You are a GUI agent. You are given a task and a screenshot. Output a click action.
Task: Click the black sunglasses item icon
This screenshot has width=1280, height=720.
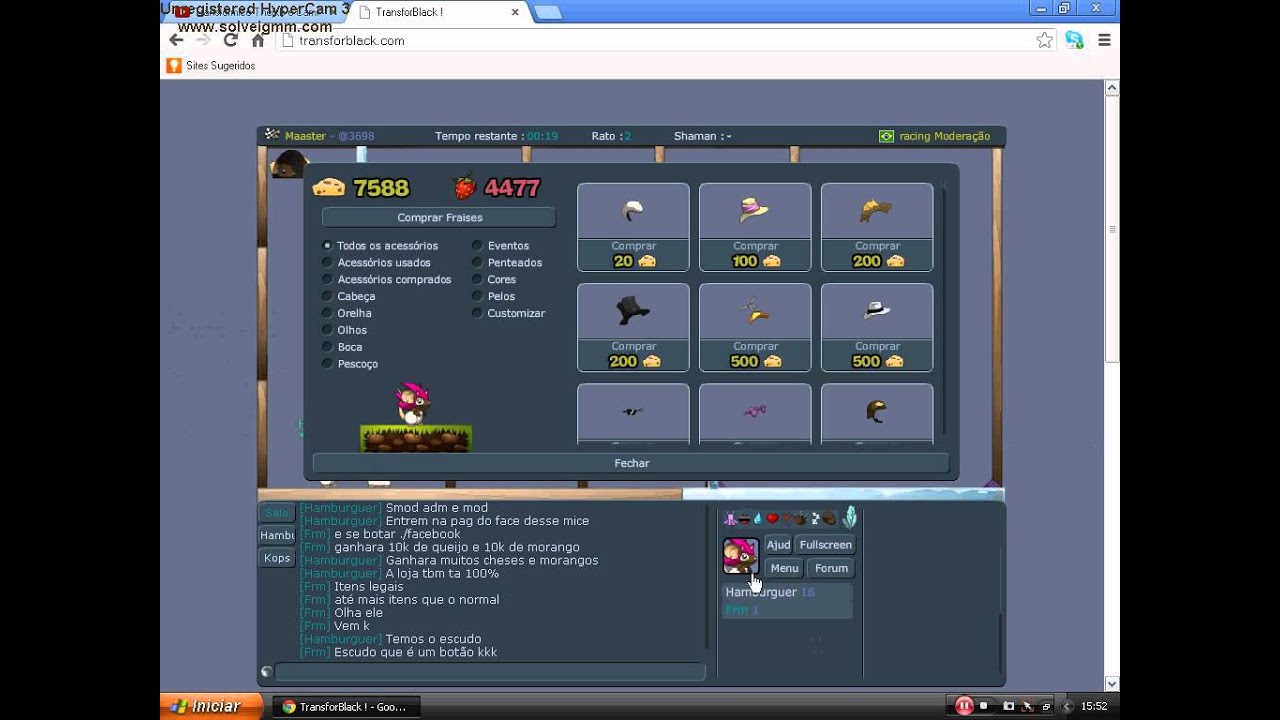tap(632, 411)
